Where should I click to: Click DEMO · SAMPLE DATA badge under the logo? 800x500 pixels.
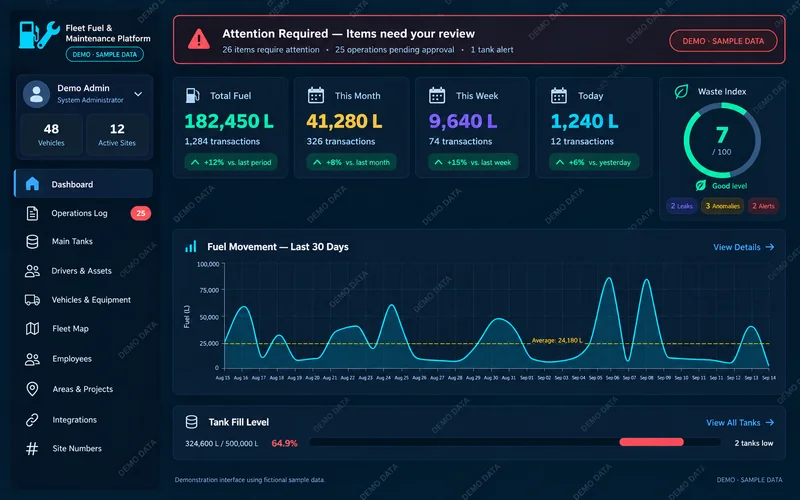pos(105,54)
